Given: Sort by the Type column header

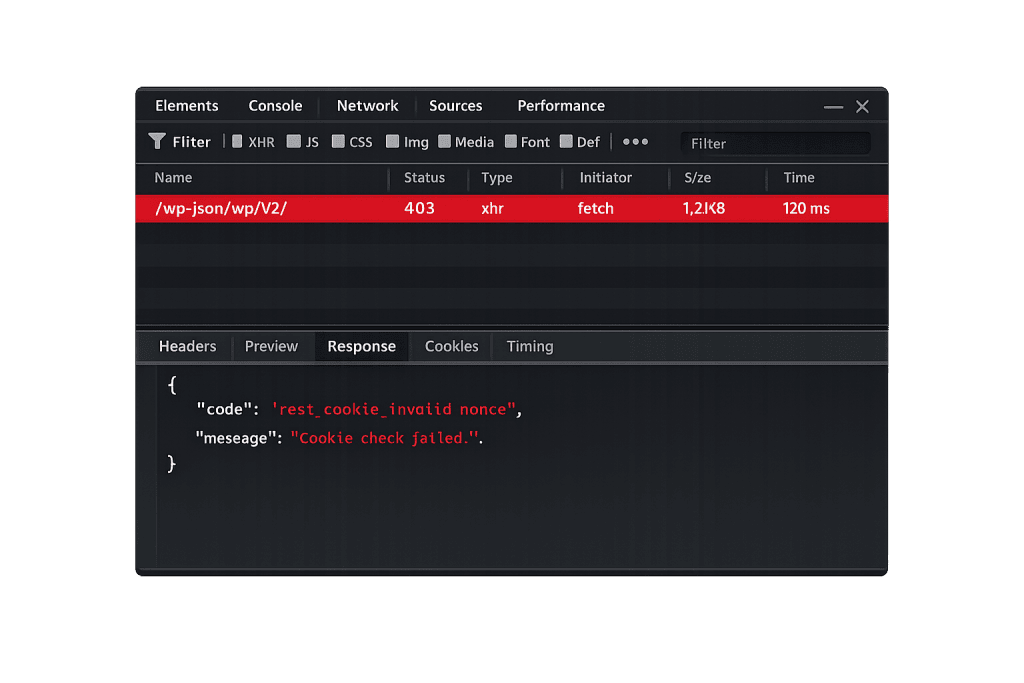Looking at the screenshot, I should (x=496, y=178).
